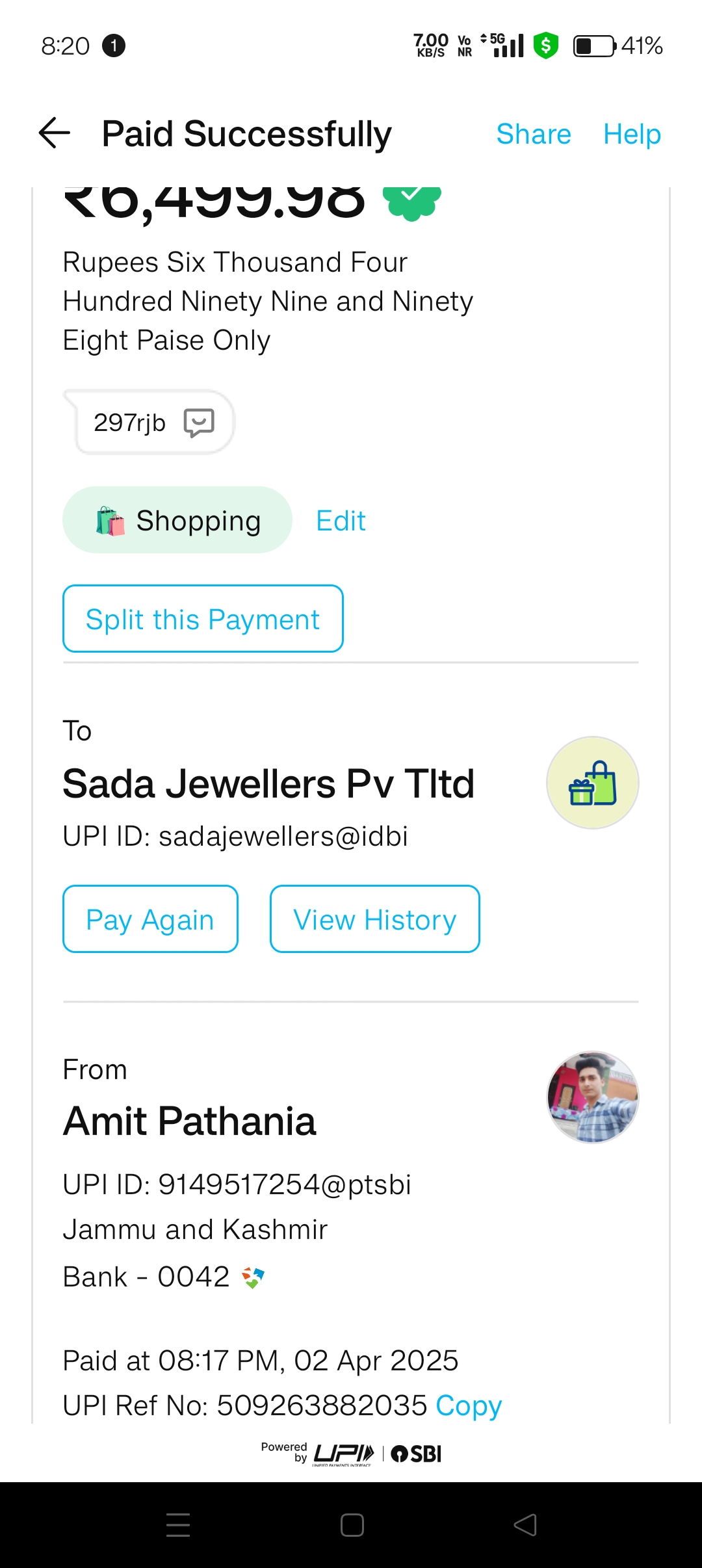Tap the Sada Jewellers gift bag icon
The width and height of the screenshot is (702, 1568).
click(x=592, y=783)
